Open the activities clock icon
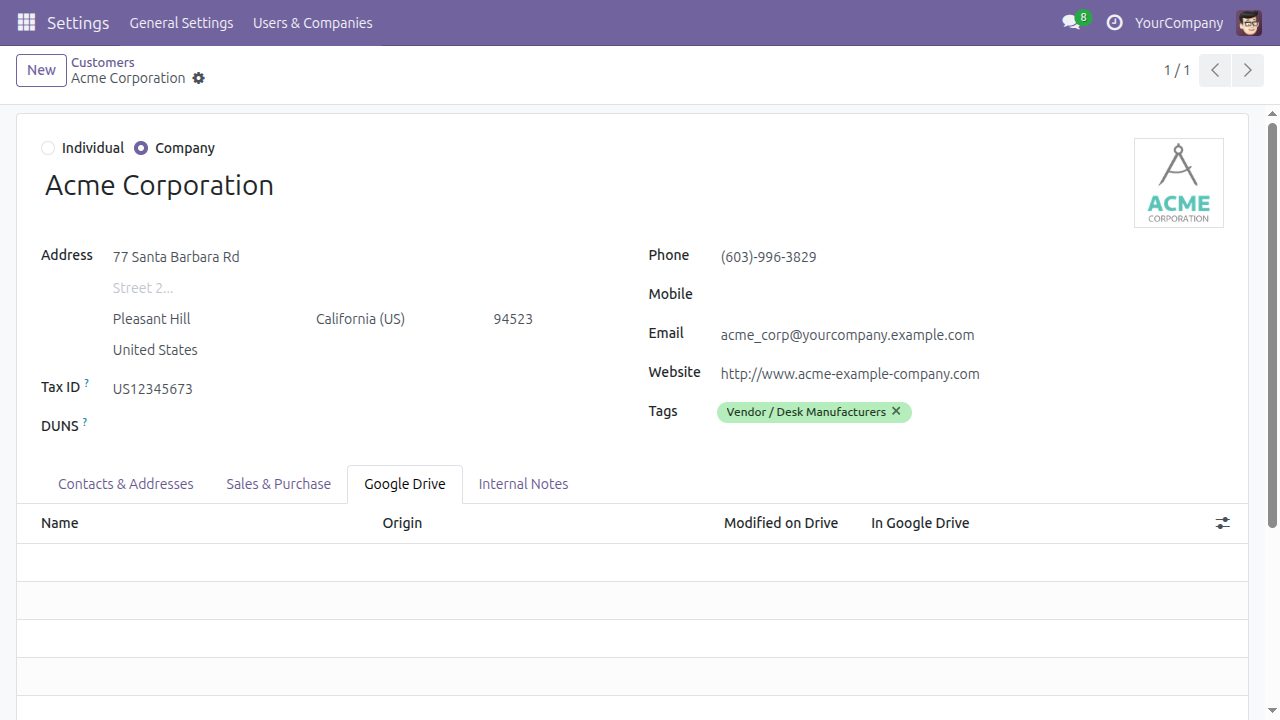Image resolution: width=1280 pixels, height=720 pixels. (x=1114, y=22)
